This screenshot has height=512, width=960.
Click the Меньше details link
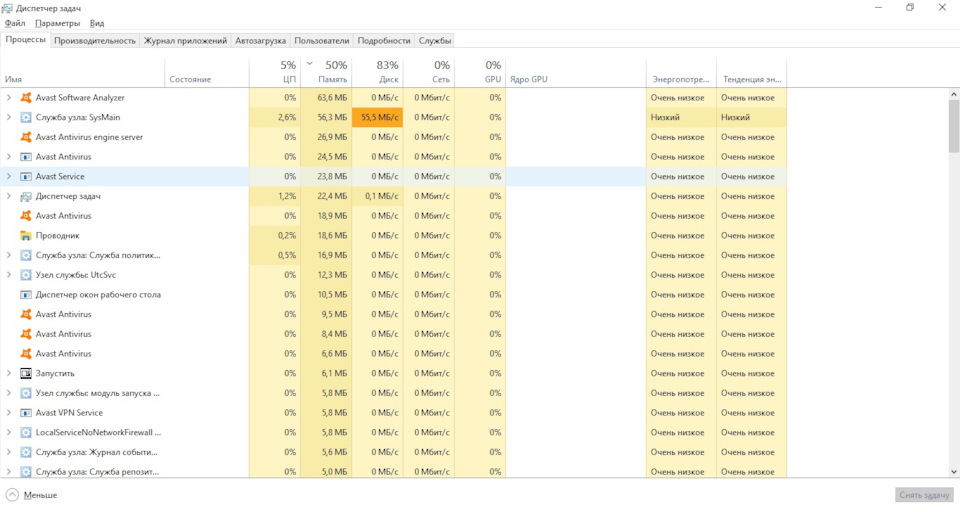click(40, 495)
